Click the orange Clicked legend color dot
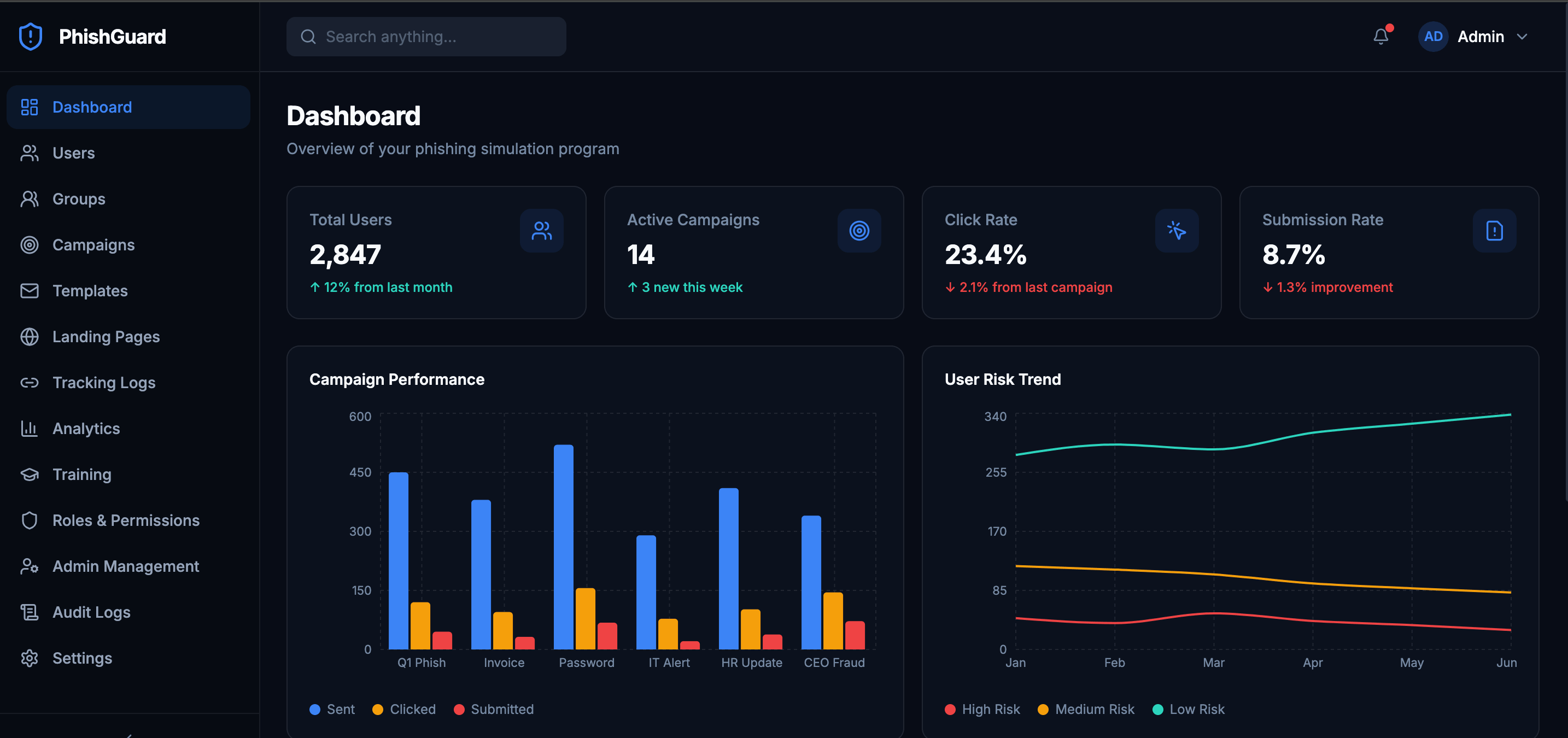This screenshot has width=1568, height=738. click(x=378, y=710)
